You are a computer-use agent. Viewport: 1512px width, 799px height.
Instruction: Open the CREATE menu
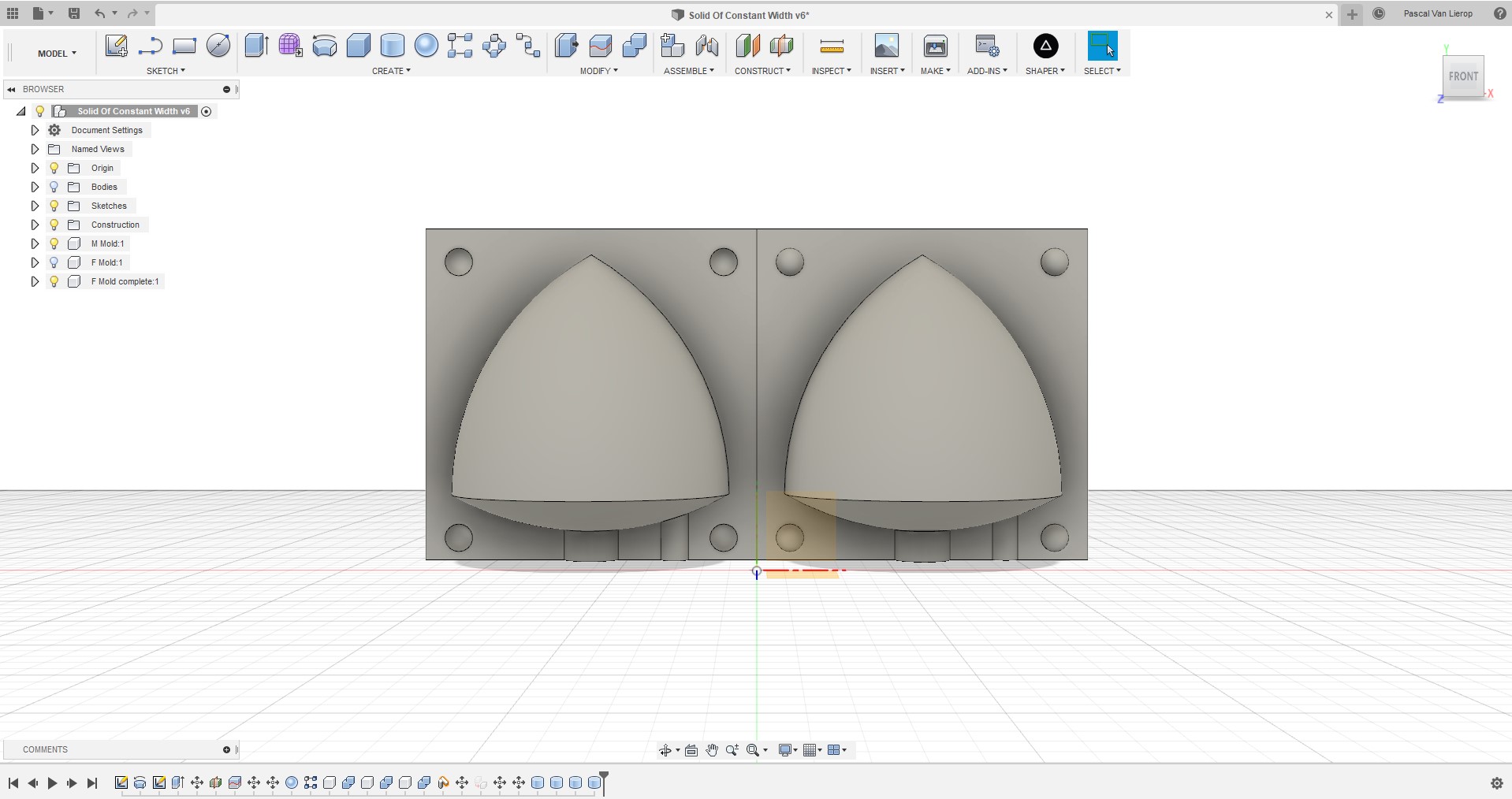point(391,71)
